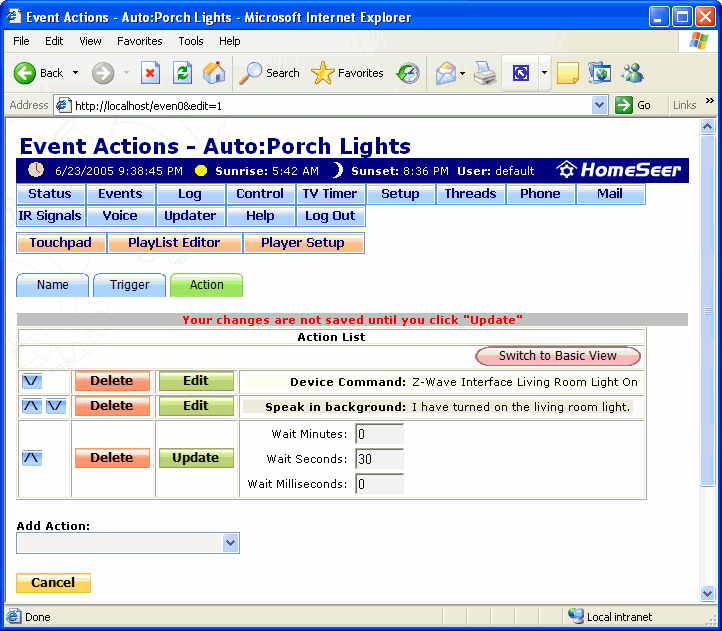Expand the Links toolbar chevron
The image size is (722, 631).
tap(710, 100)
